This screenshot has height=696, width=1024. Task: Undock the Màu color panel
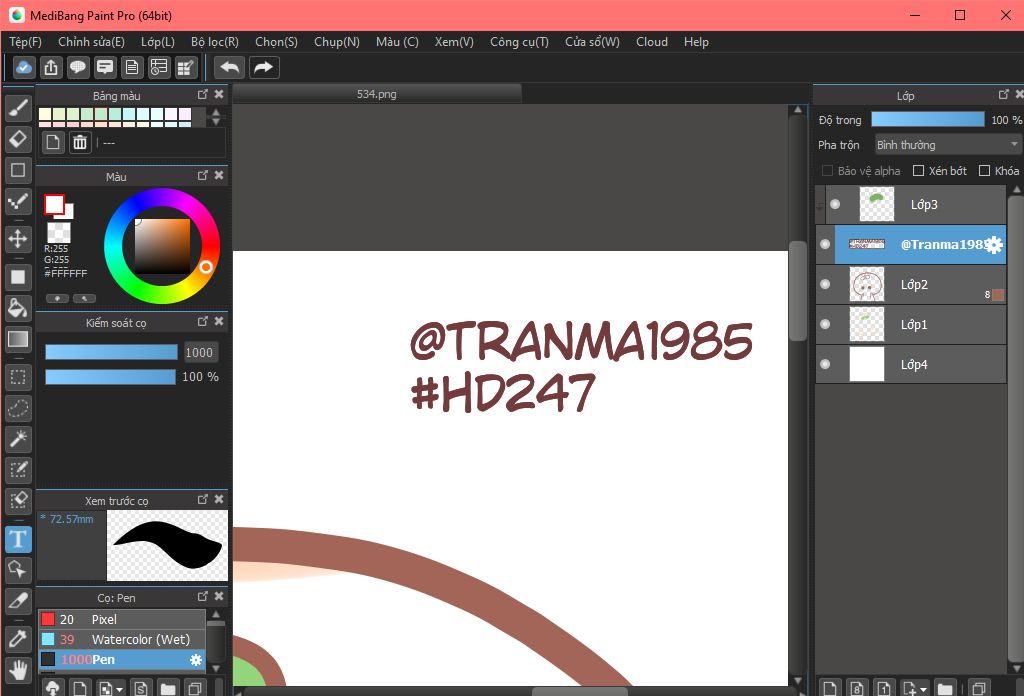(202, 175)
